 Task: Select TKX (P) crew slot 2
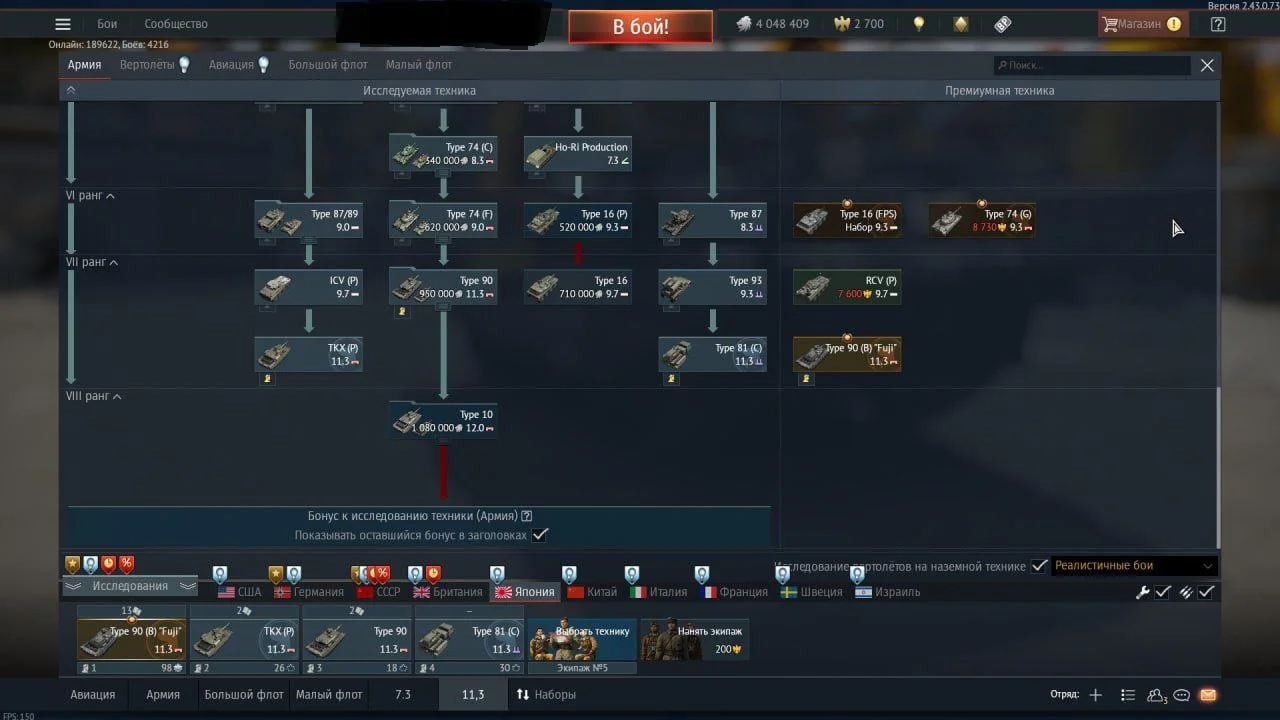[244, 639]
